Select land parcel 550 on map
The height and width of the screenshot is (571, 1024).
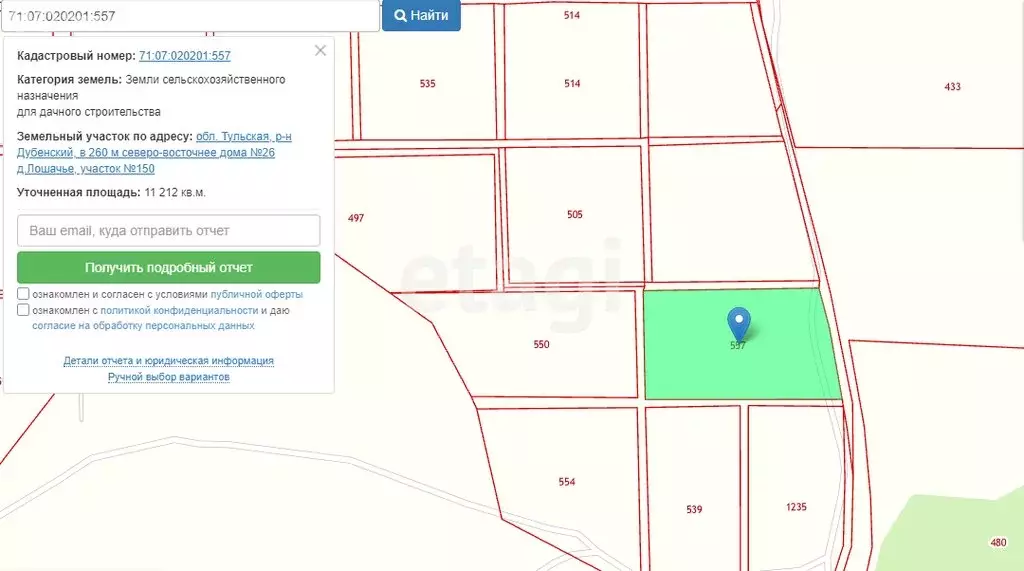click(x=541, y=344)
